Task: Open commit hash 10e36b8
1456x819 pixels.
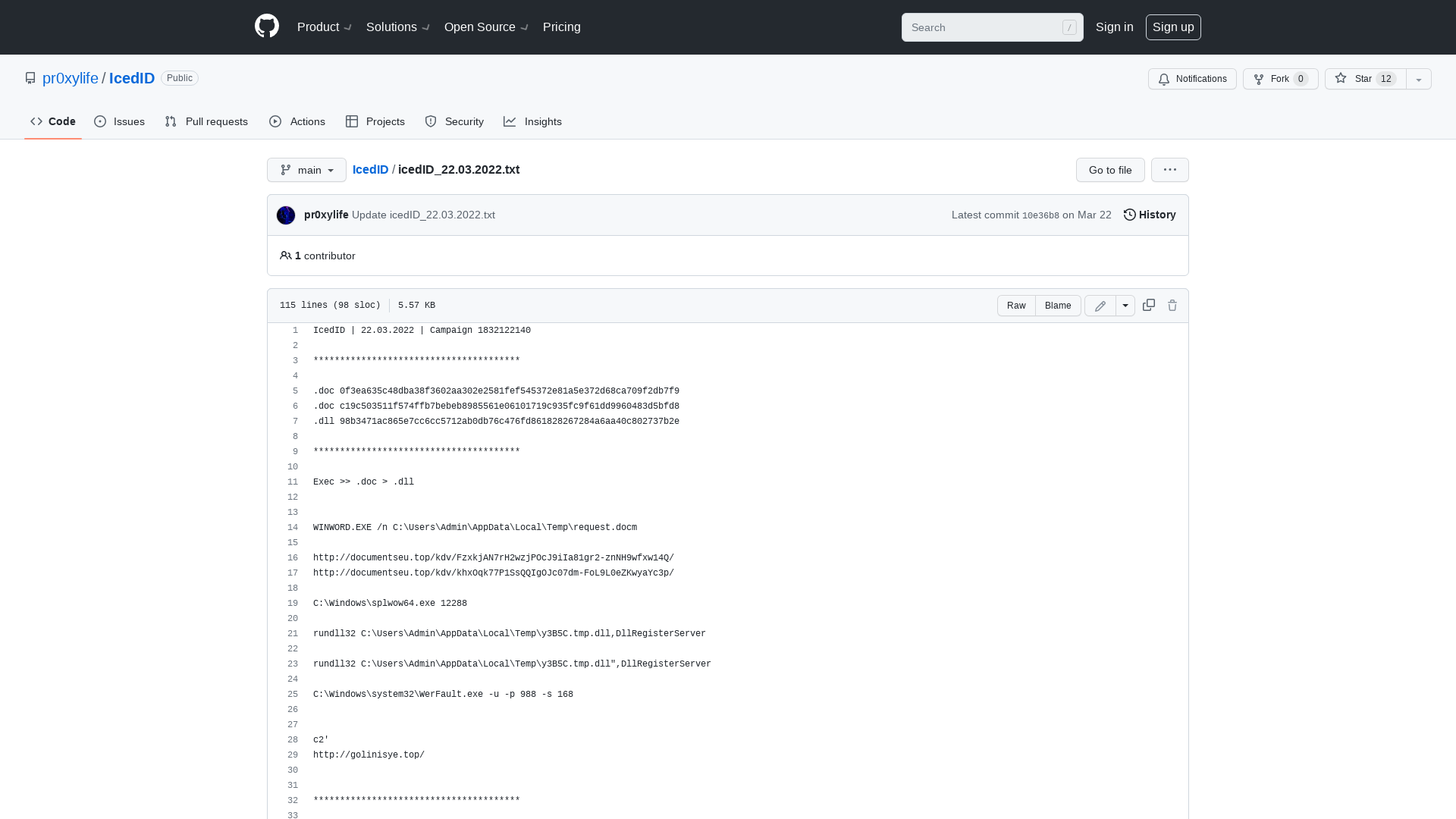Action: pos(1040,215)
